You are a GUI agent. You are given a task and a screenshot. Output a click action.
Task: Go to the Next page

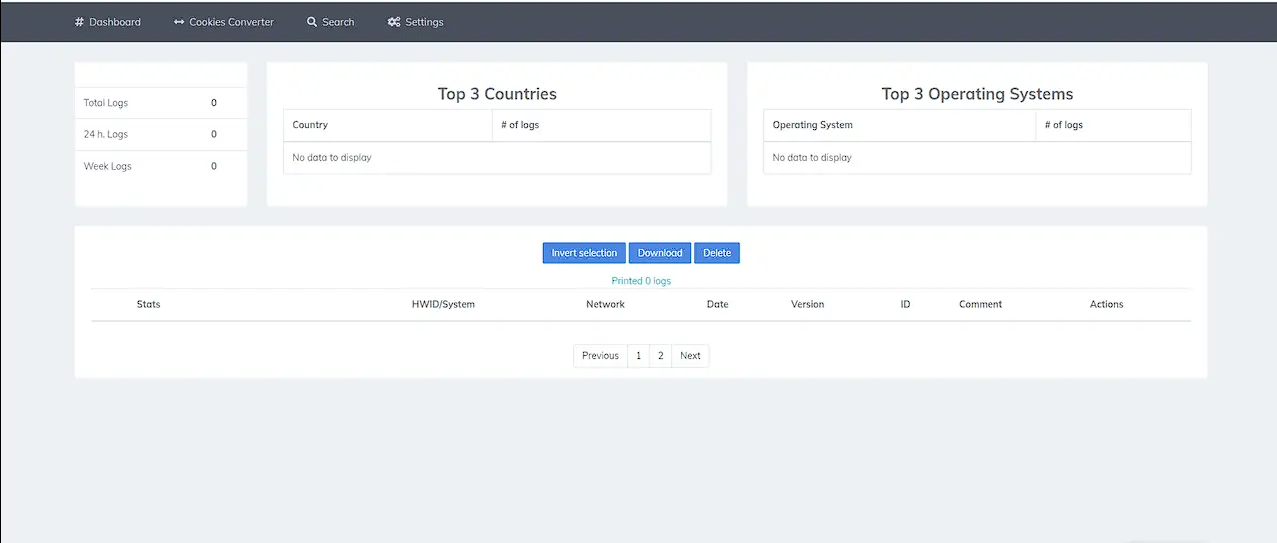690,356
